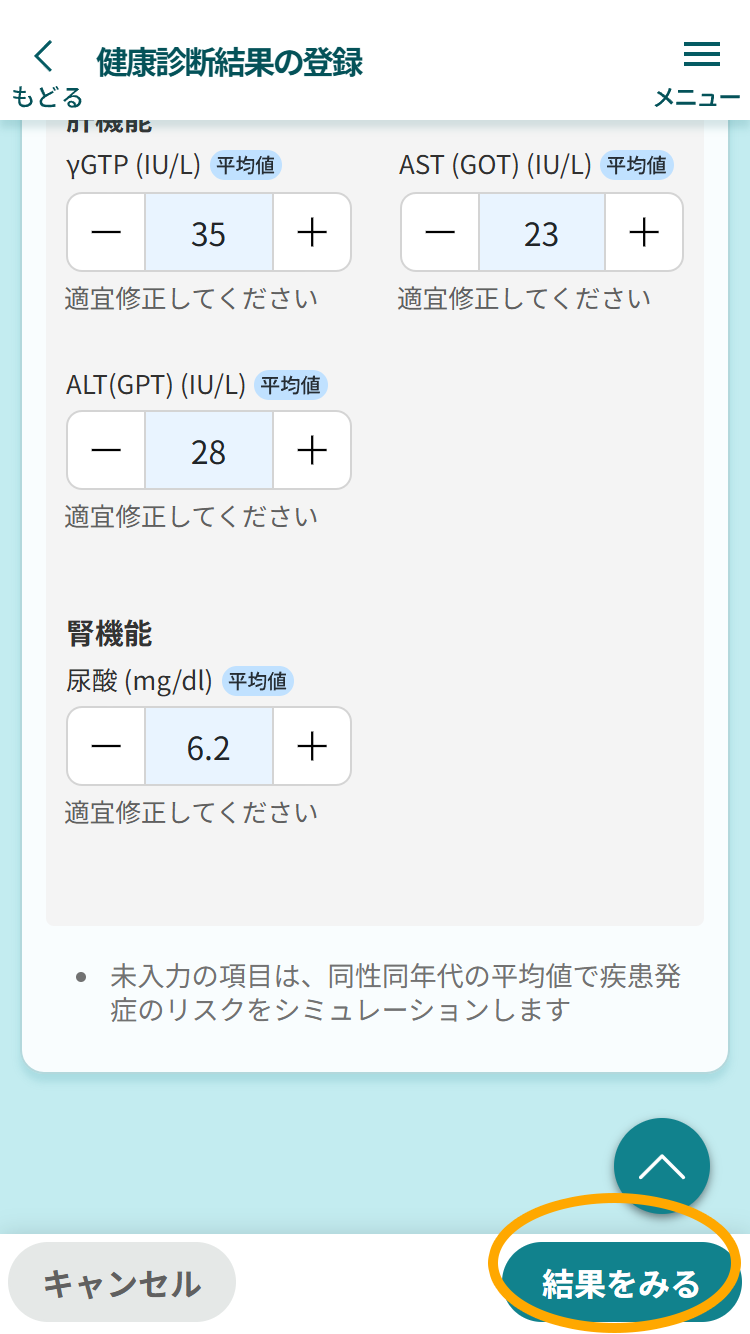Tap the 結果をみる button
Screen dimensions: 750x1334
(620, 1282)
